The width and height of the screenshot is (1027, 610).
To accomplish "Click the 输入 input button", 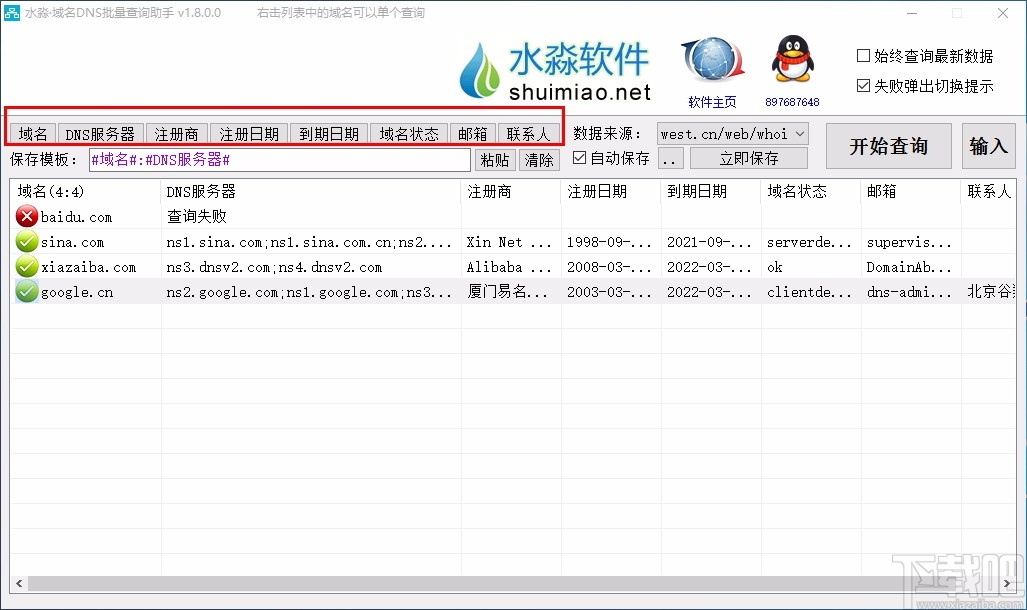I will [988, 146].
